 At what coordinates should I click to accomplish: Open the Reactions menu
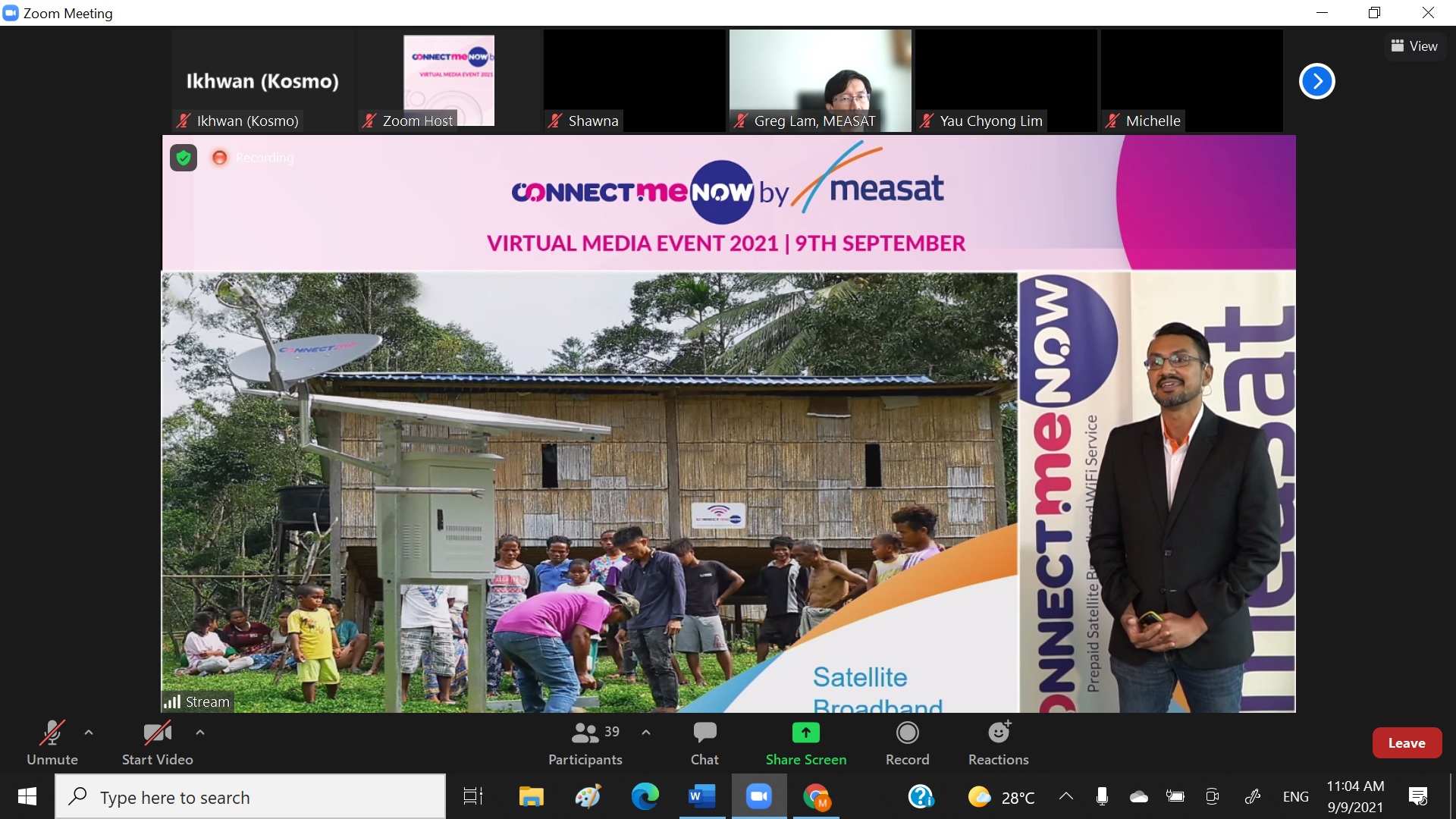[998, 743]
